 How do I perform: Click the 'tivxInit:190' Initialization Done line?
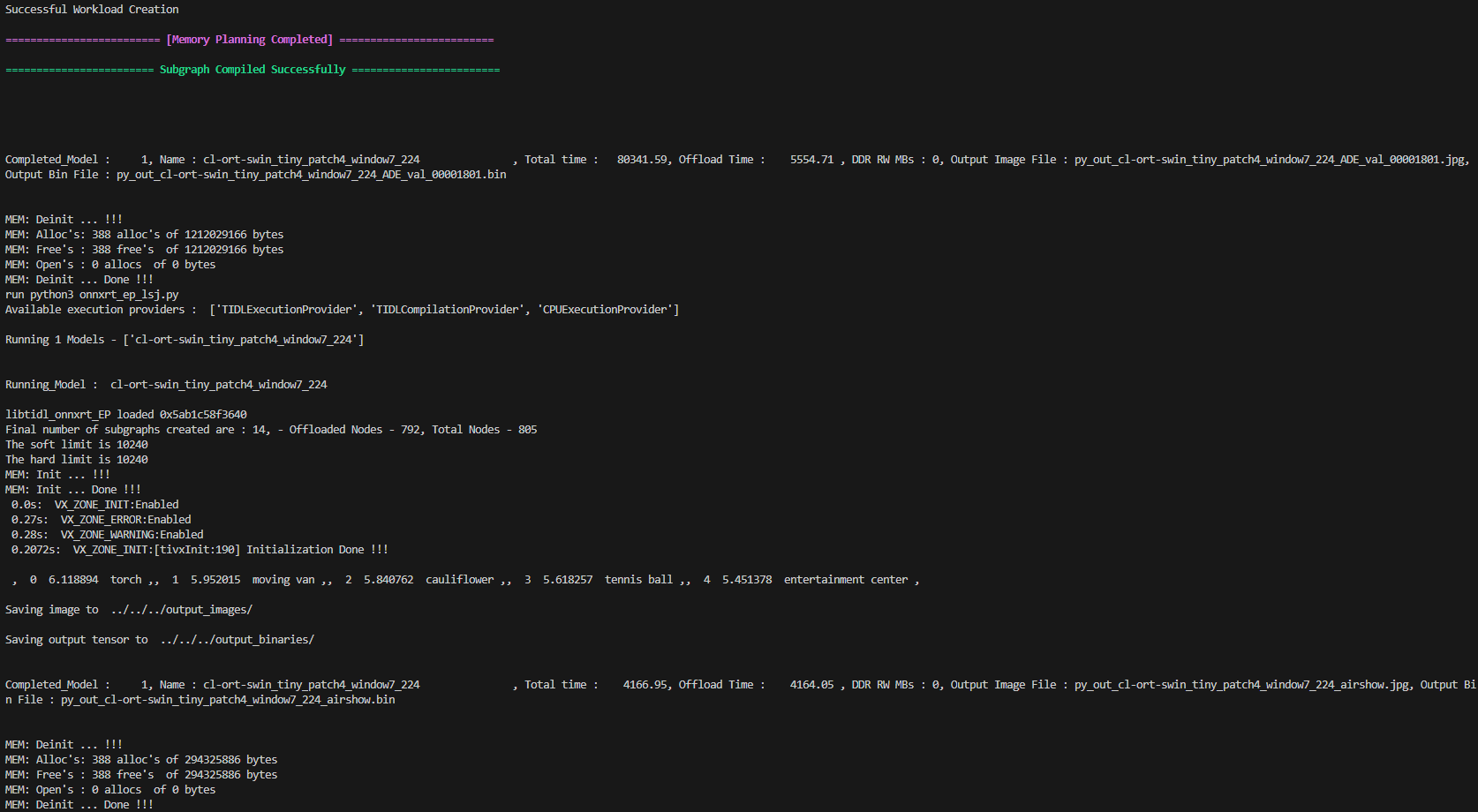coord(230,550)
